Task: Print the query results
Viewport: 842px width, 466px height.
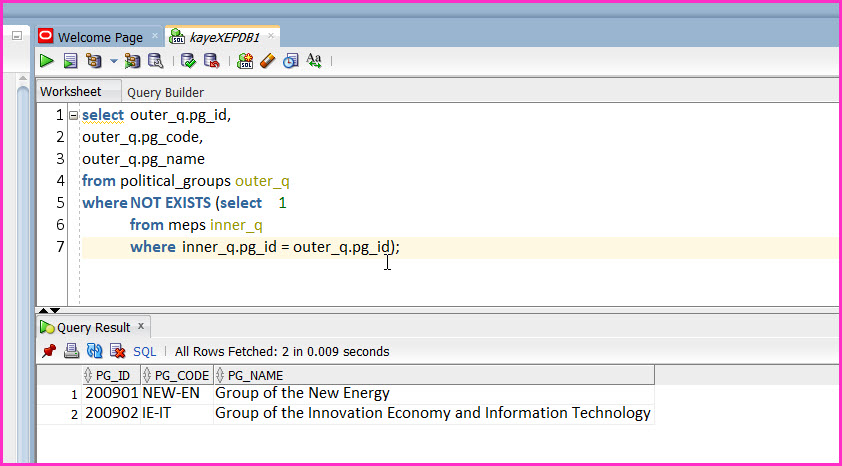Action: (71, 352)
